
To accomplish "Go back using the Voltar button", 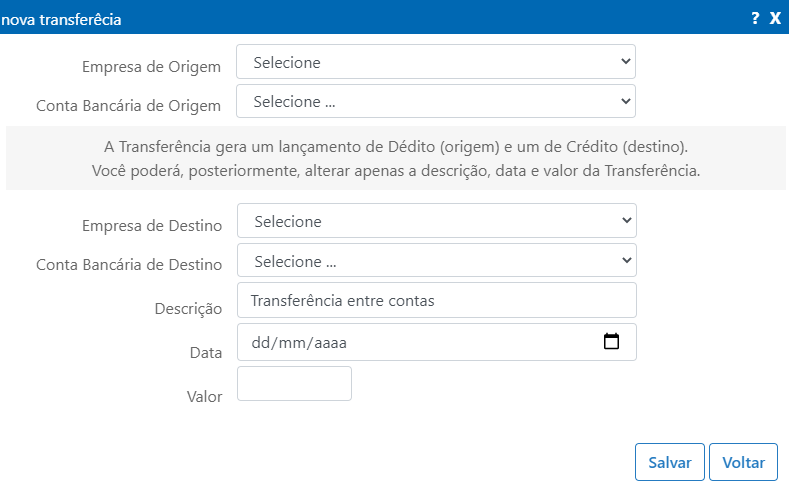I will [743, 462].
